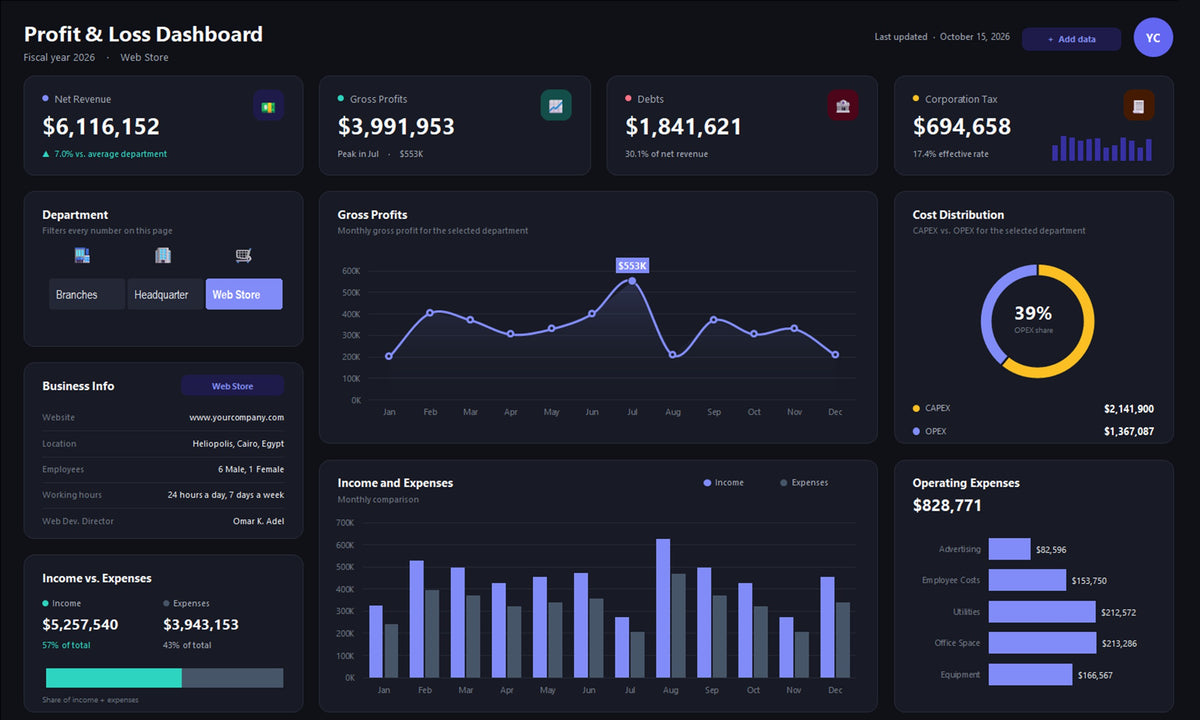1200x720 pixels.
Task: Click the Jul data point on Gross Profits line
Action: pyautogui.click(x=632, y=281)
